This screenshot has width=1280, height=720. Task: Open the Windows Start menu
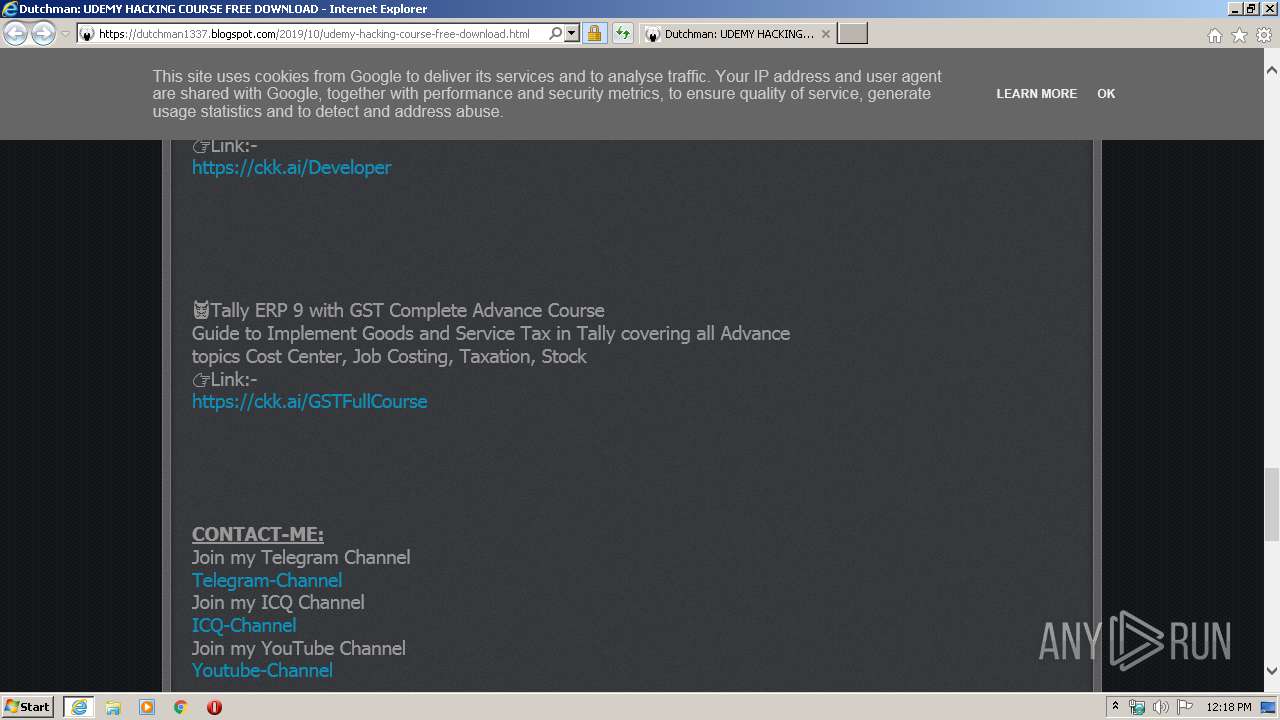pos(28,707)
